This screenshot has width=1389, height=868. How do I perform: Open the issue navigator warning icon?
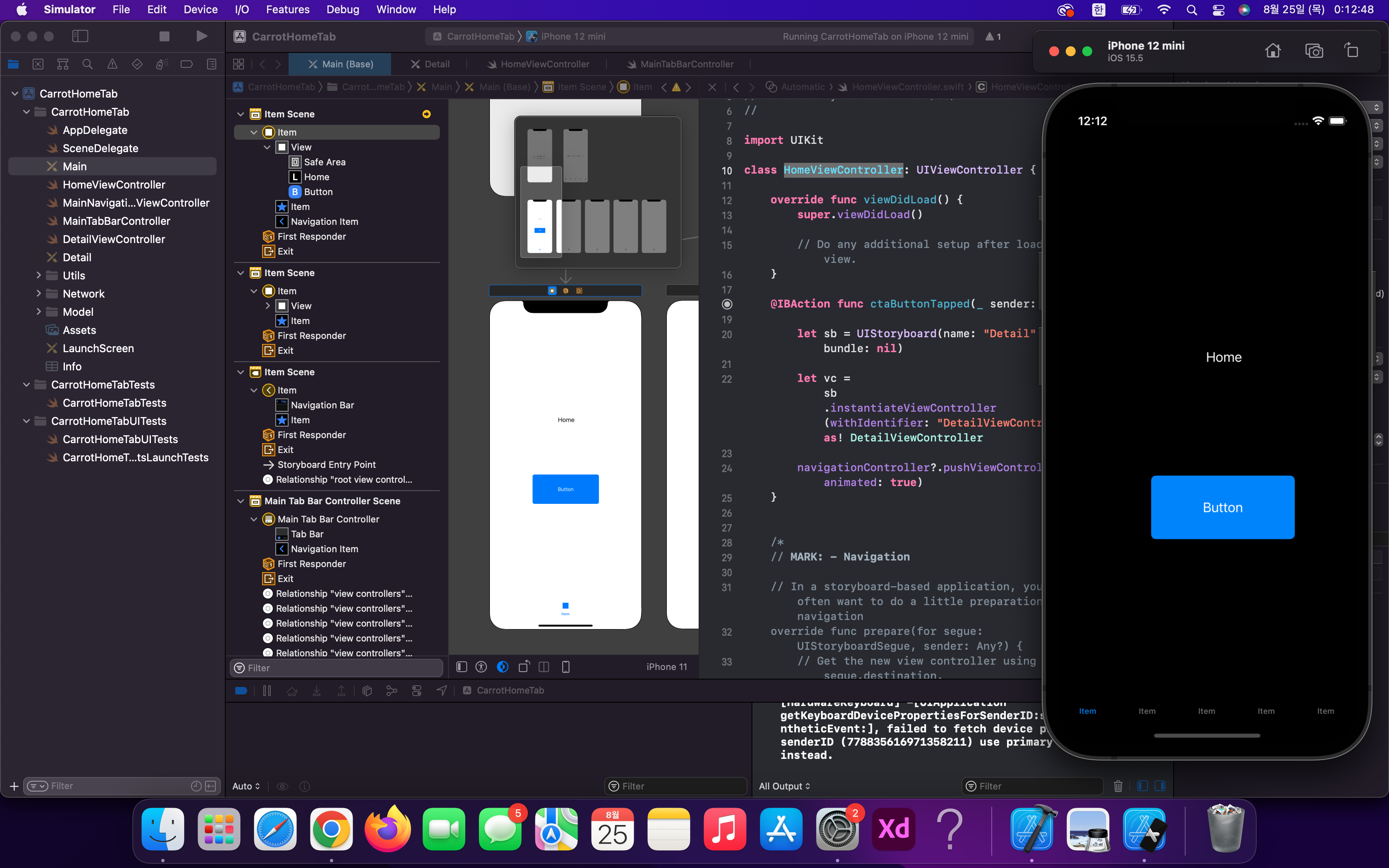[x=112, y=64]
